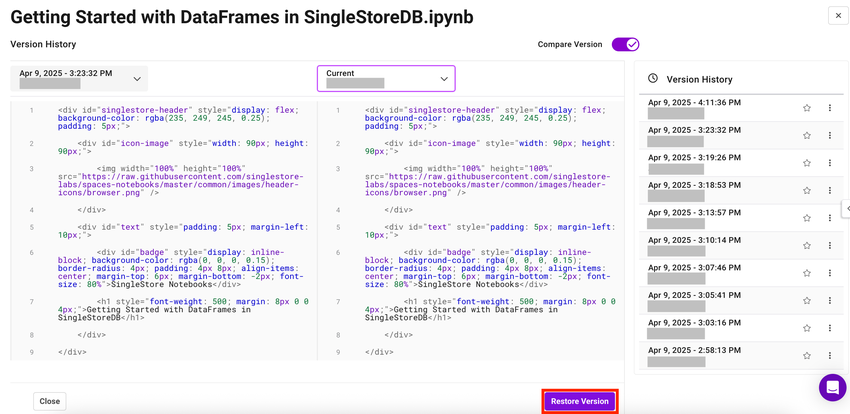
Task: Open the Apr 9 3:23:32 PM version dropdown
Action: [x=79, y=79]
